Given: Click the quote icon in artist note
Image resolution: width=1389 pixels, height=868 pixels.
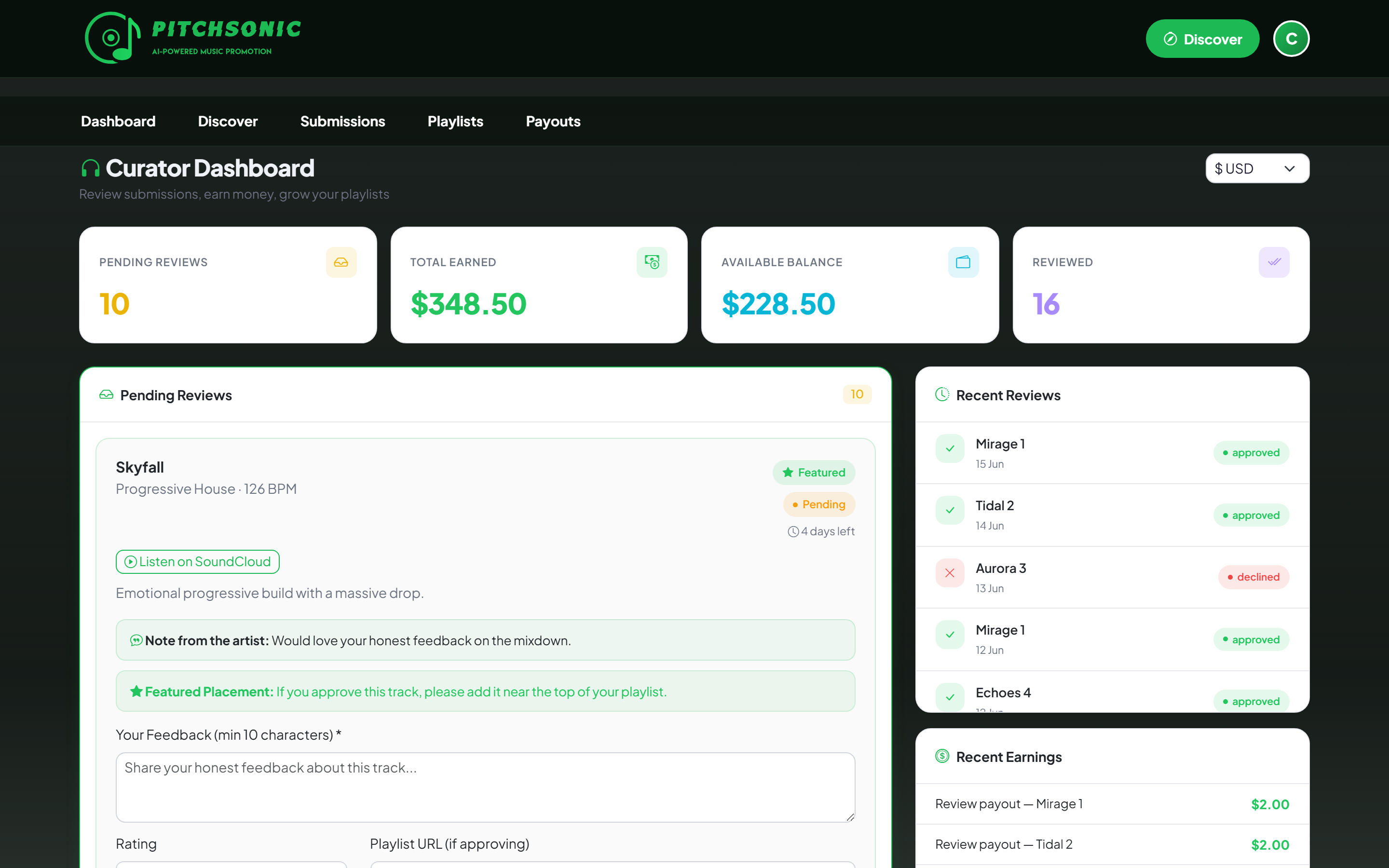Looking at the screenshot, I should [x=136, y=641].
